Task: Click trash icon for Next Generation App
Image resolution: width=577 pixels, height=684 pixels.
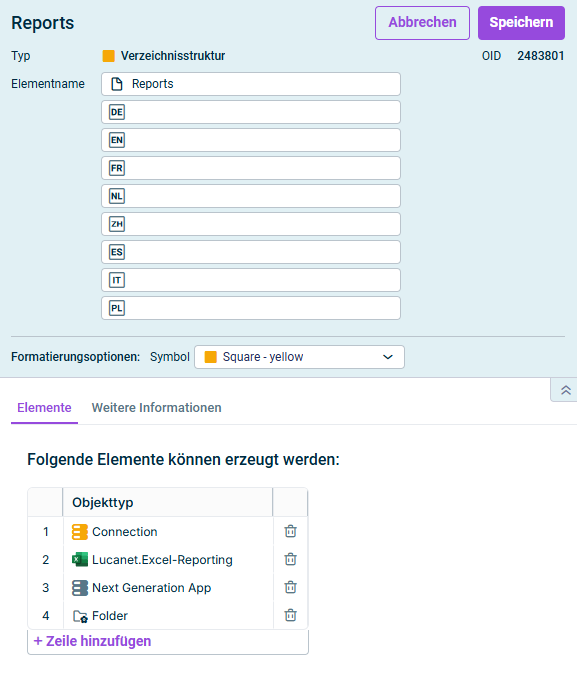Action: pos(290,587)
